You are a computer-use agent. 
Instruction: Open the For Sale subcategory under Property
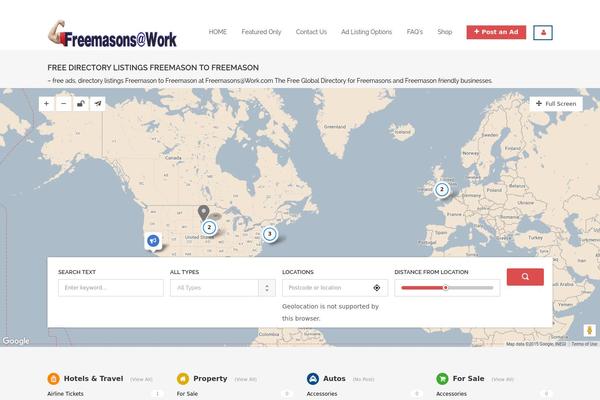[x=187, y=393]
